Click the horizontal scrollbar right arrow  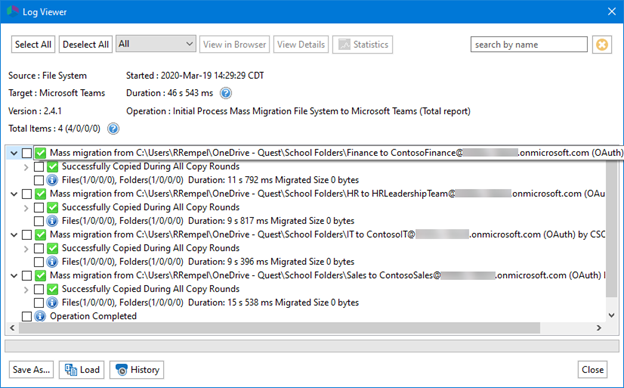pos(599,328)
